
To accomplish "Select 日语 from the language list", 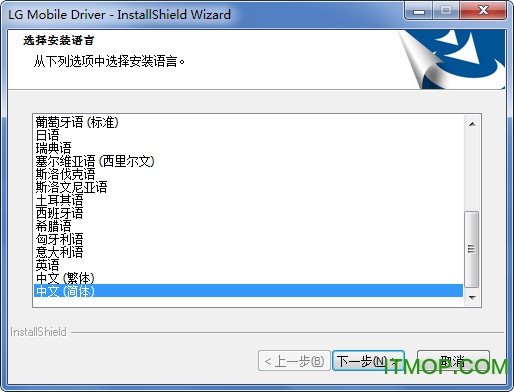I will click(248, 135).
